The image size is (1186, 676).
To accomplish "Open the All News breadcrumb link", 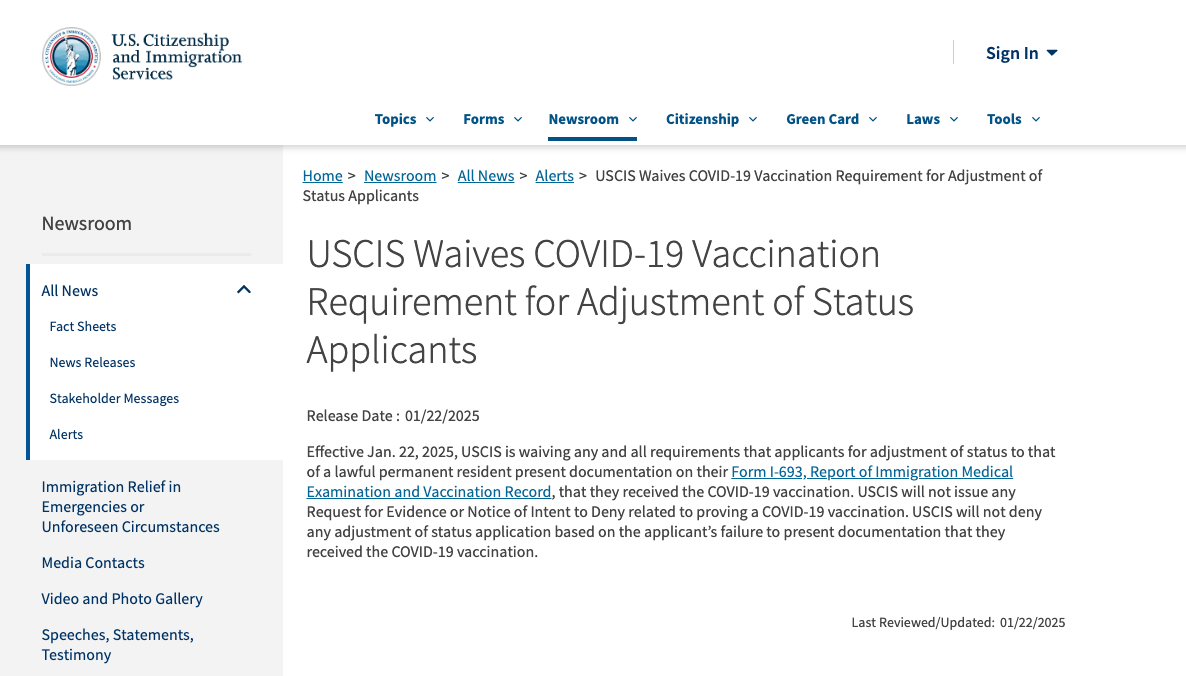I will coord(486,176).
